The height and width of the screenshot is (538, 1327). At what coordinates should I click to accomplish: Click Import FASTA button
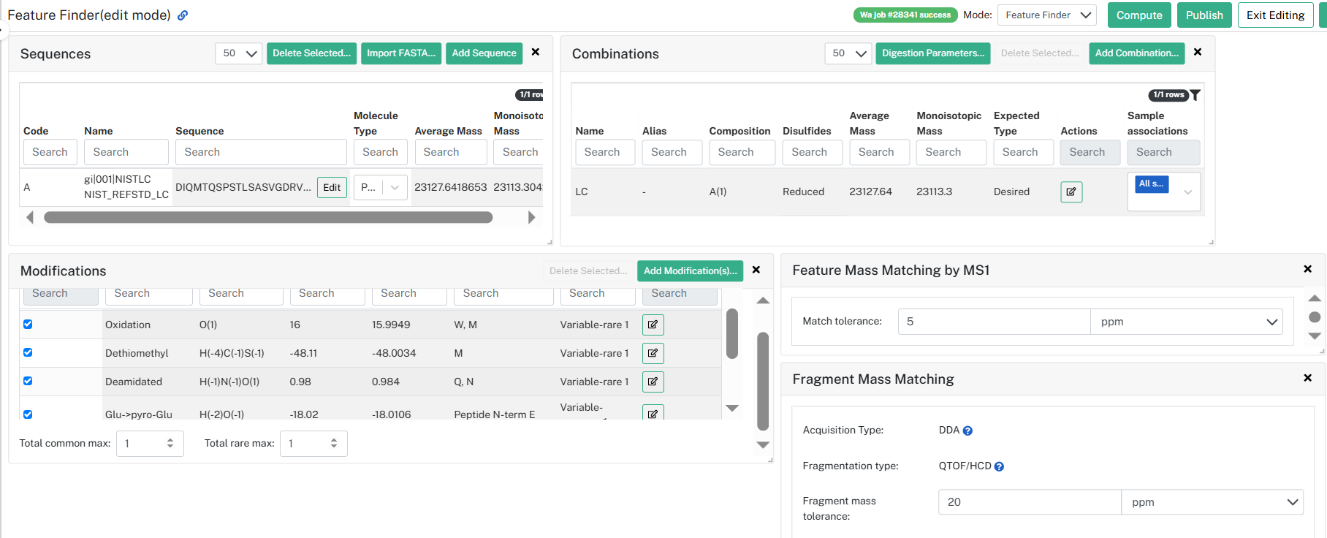401,53
